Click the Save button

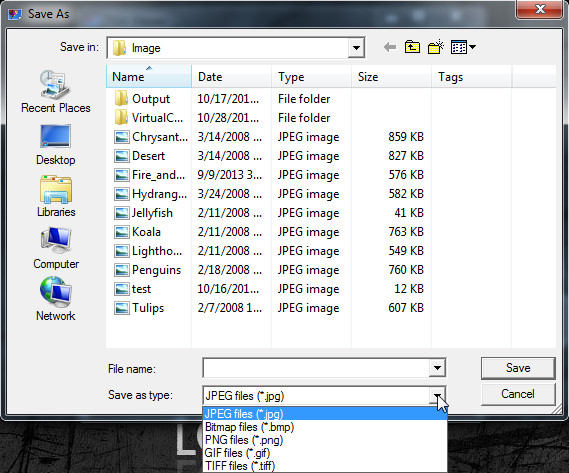(x=518, y=368)
